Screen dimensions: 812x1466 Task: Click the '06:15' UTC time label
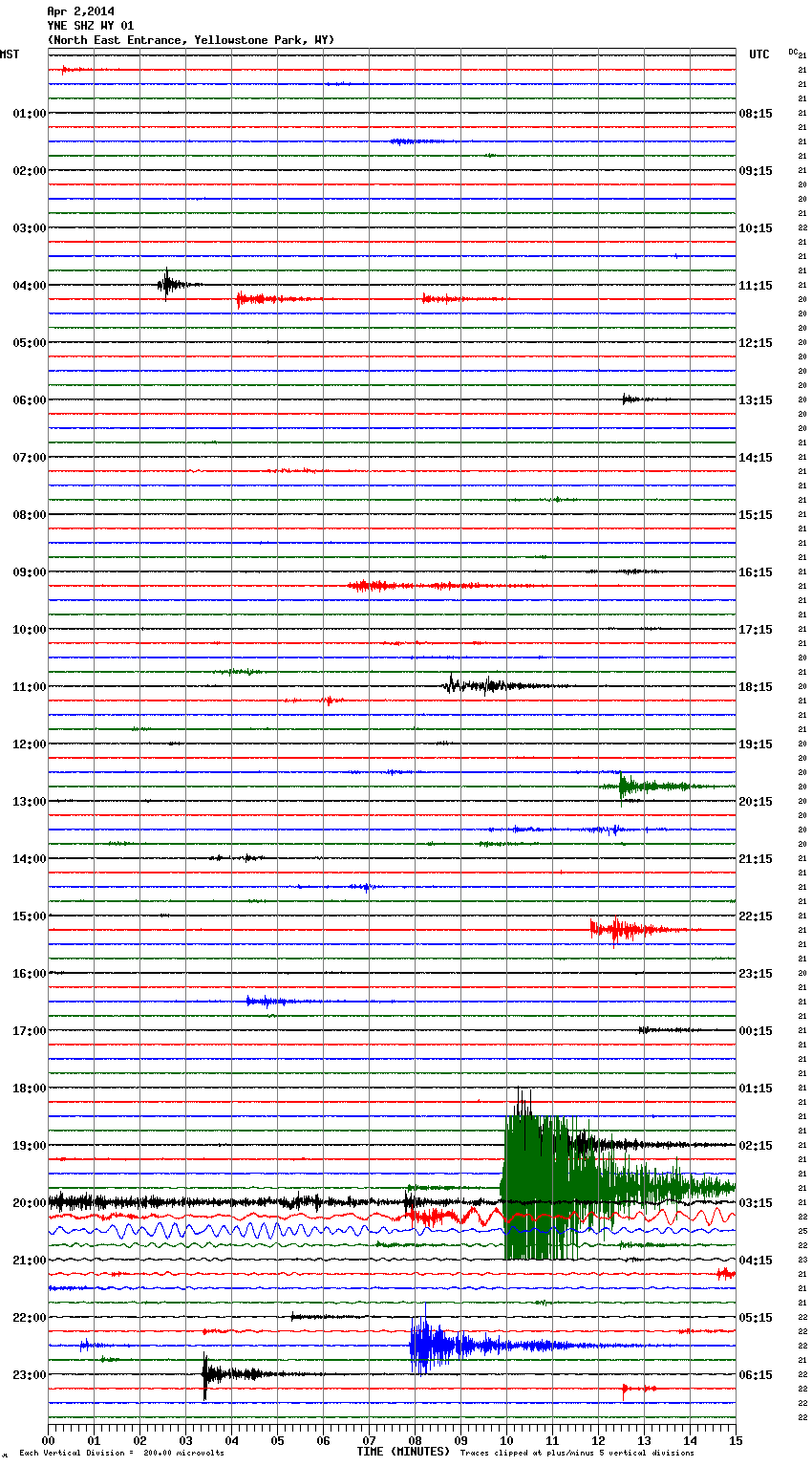coord(756,1375)
